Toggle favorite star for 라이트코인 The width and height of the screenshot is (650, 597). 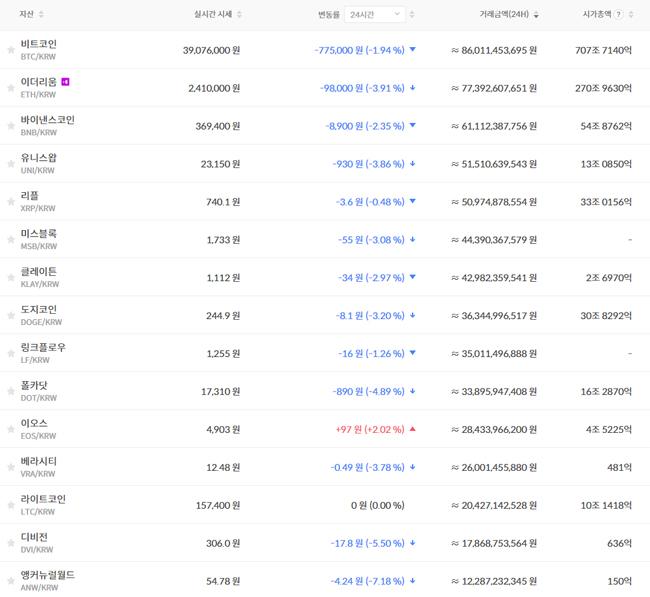[x=11, y=505]
